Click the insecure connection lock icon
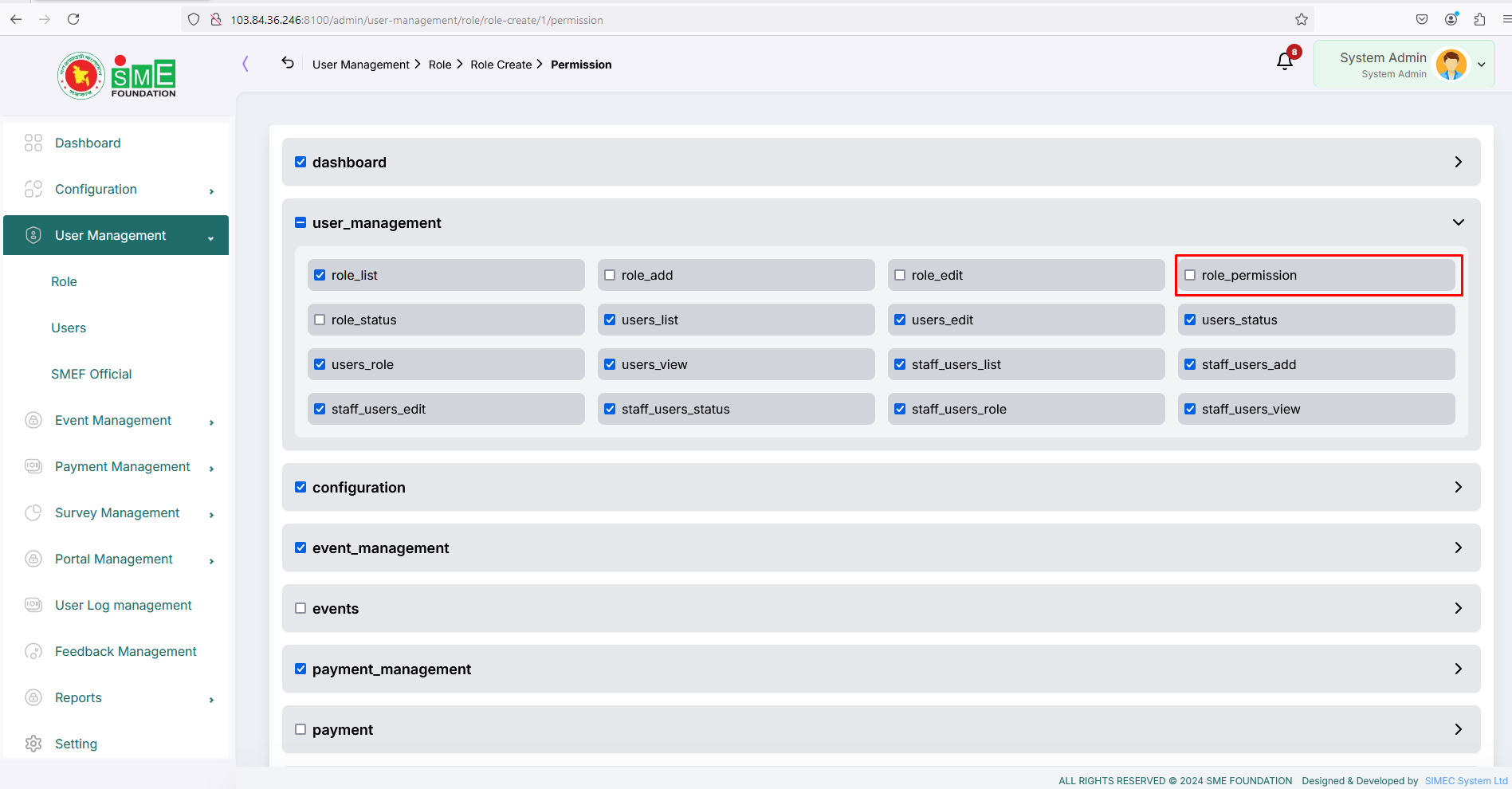This screenshot has height=789, width=1512. coord(215,19)
